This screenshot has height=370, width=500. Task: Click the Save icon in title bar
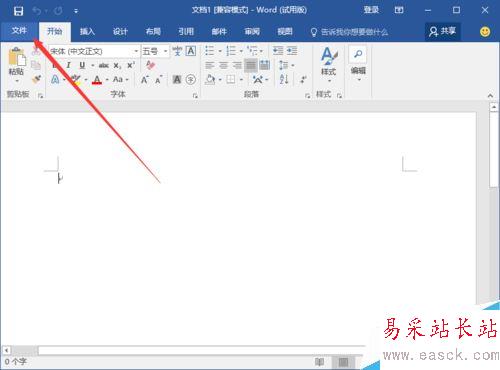[x=18, y=11]
